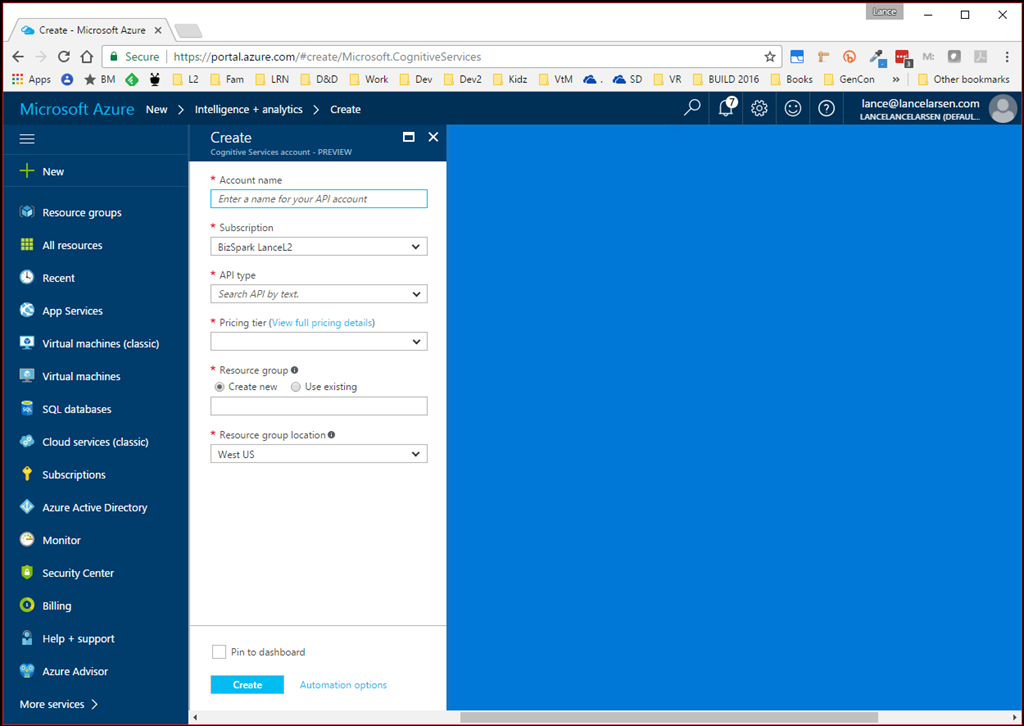
Task: Expand the Pricing tier dropdown
Action: point(319,341)
